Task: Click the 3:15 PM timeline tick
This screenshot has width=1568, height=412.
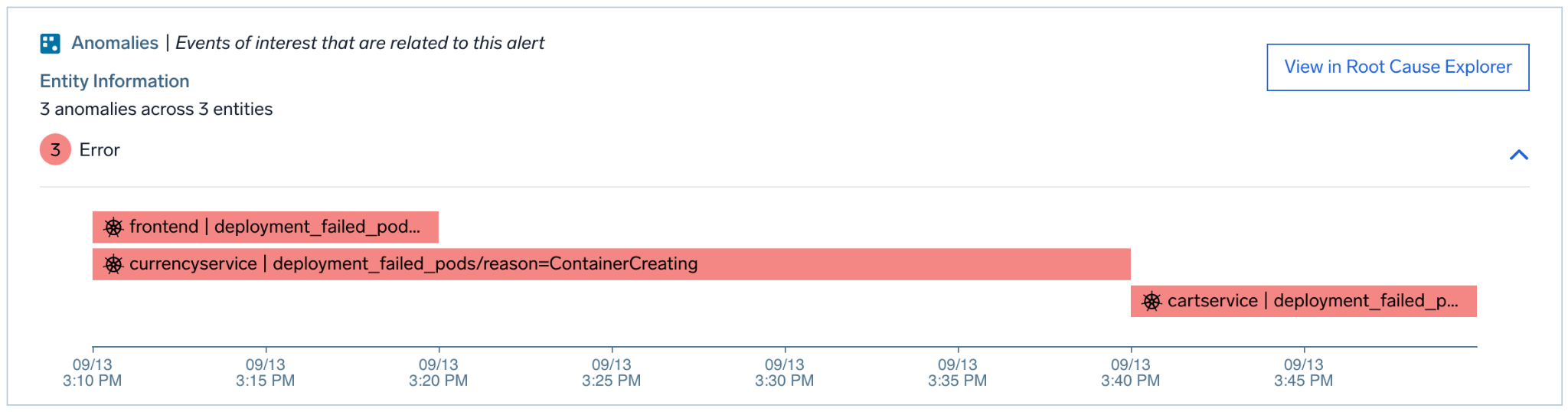Action: click(x=266, y=372)
